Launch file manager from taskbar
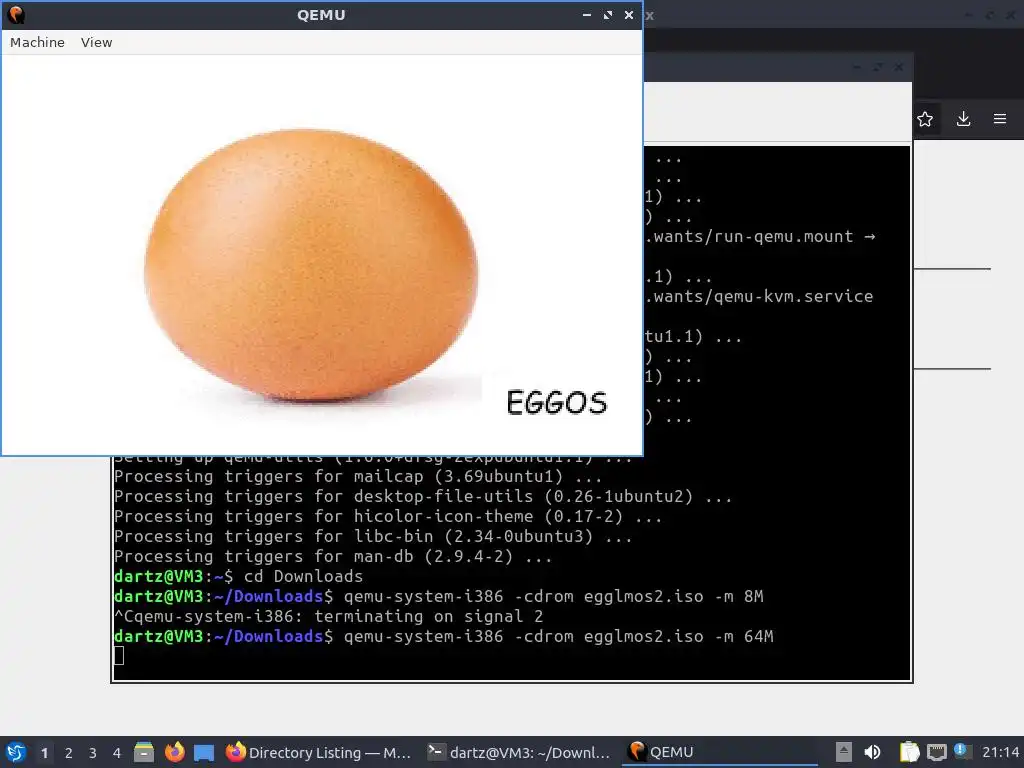Screen dimensions: 1024x768 click(144, 752)
